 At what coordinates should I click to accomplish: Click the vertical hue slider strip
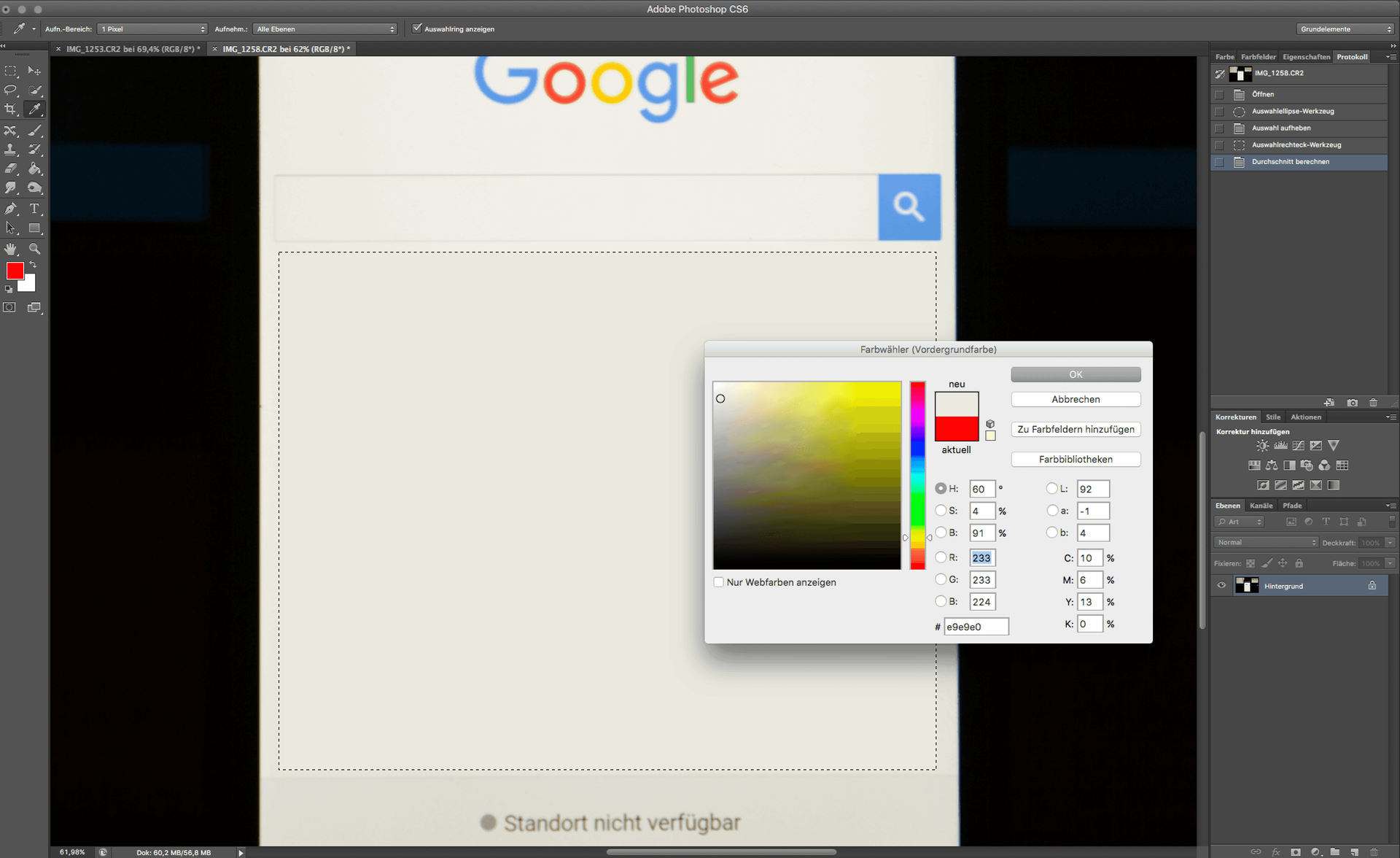917,475
